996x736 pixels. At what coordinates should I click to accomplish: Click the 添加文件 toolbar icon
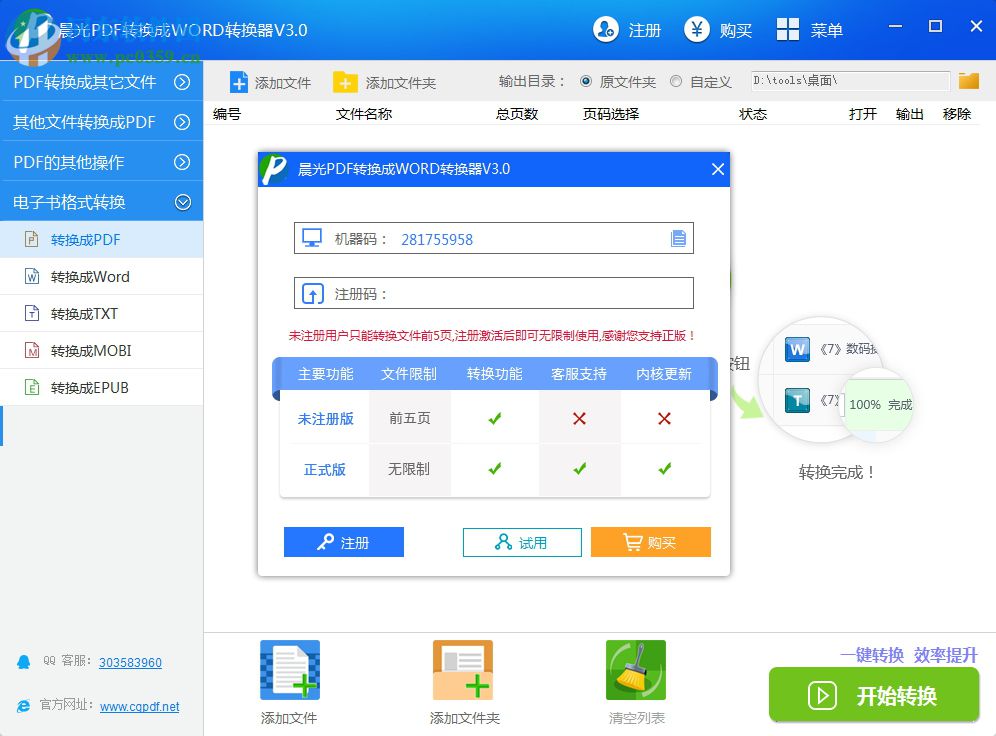240,81
